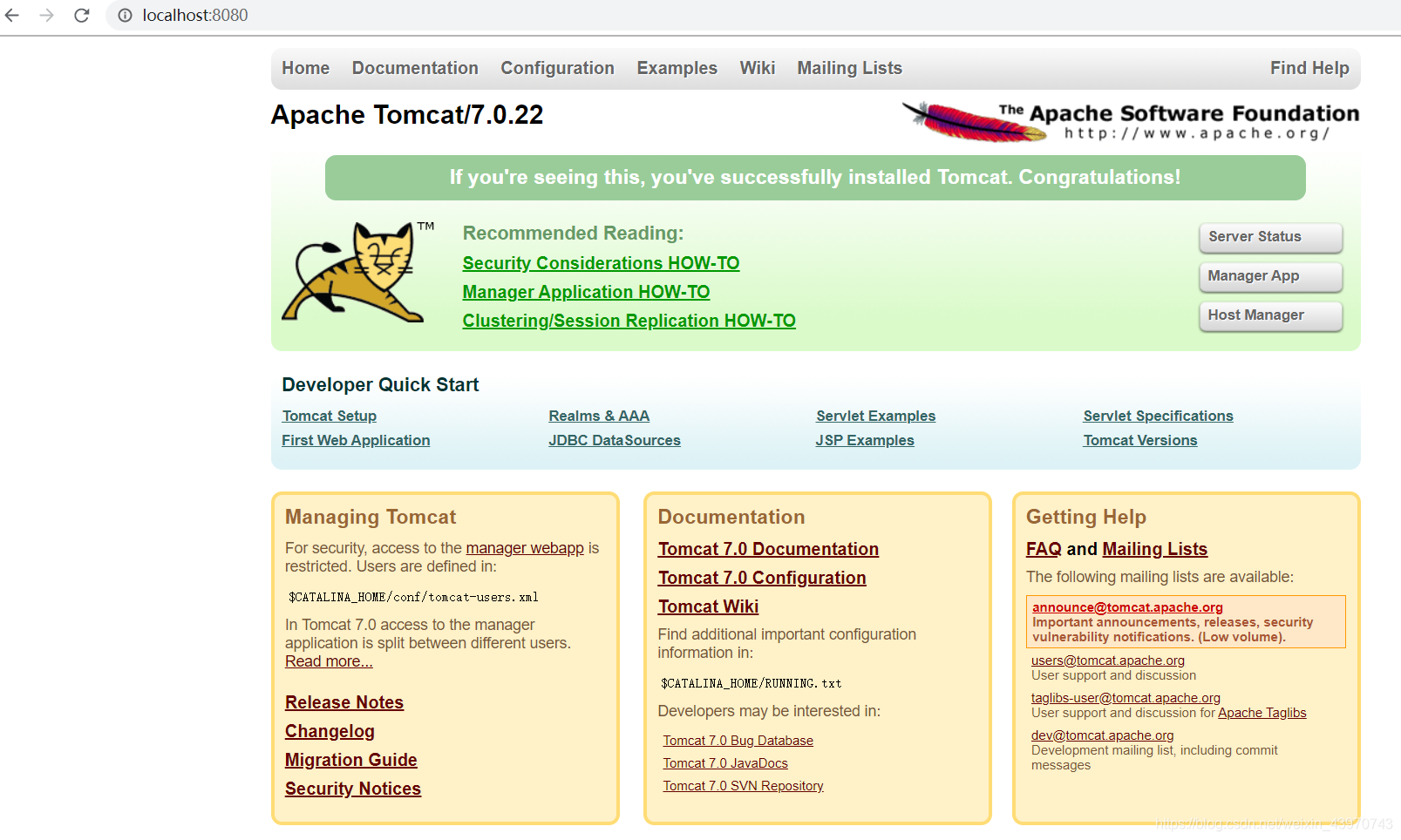Click the browser forward arrow

(x=46, y=15)
